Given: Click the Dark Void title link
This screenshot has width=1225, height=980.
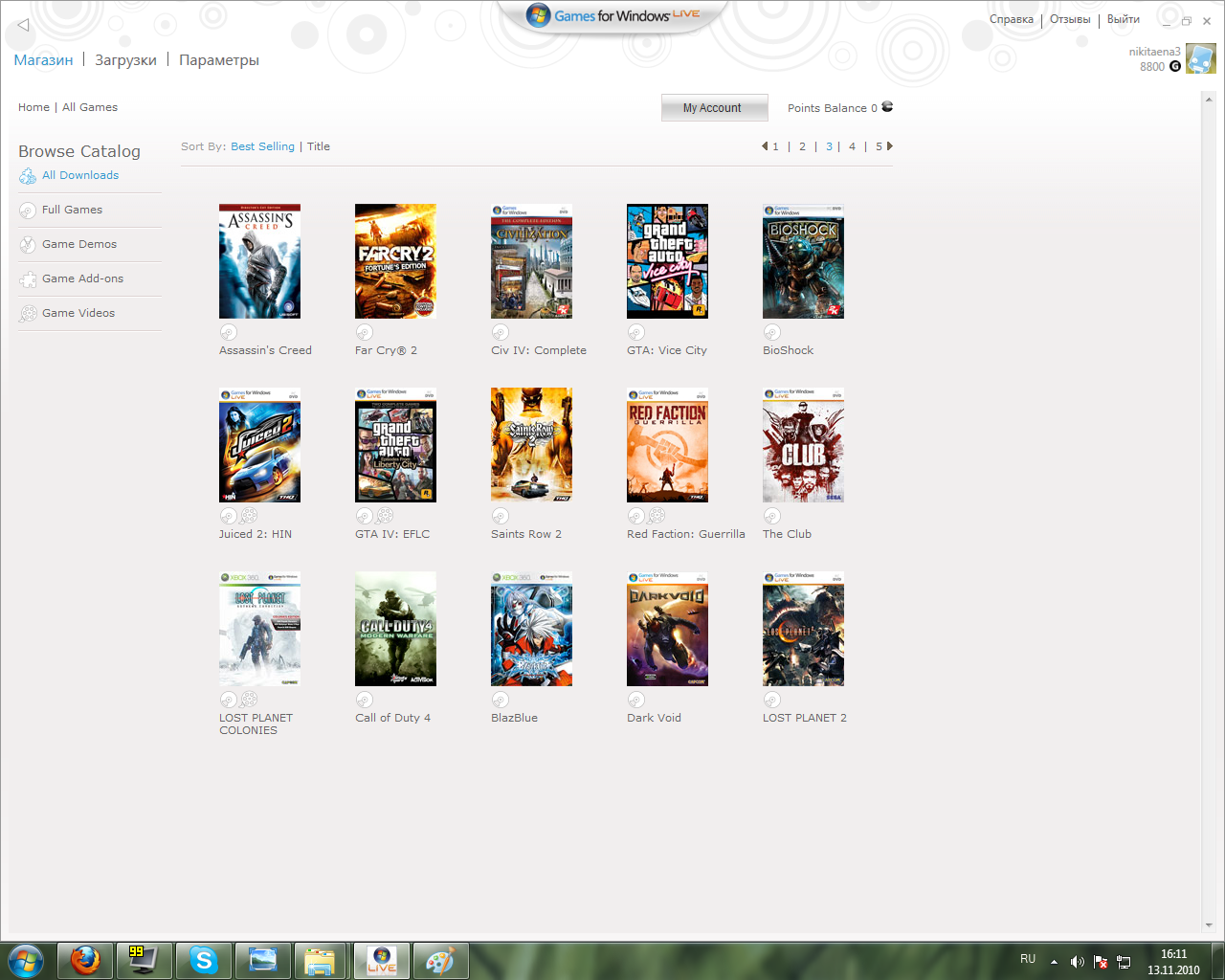Looking at the screenshot, I should (x=654, y=718).
